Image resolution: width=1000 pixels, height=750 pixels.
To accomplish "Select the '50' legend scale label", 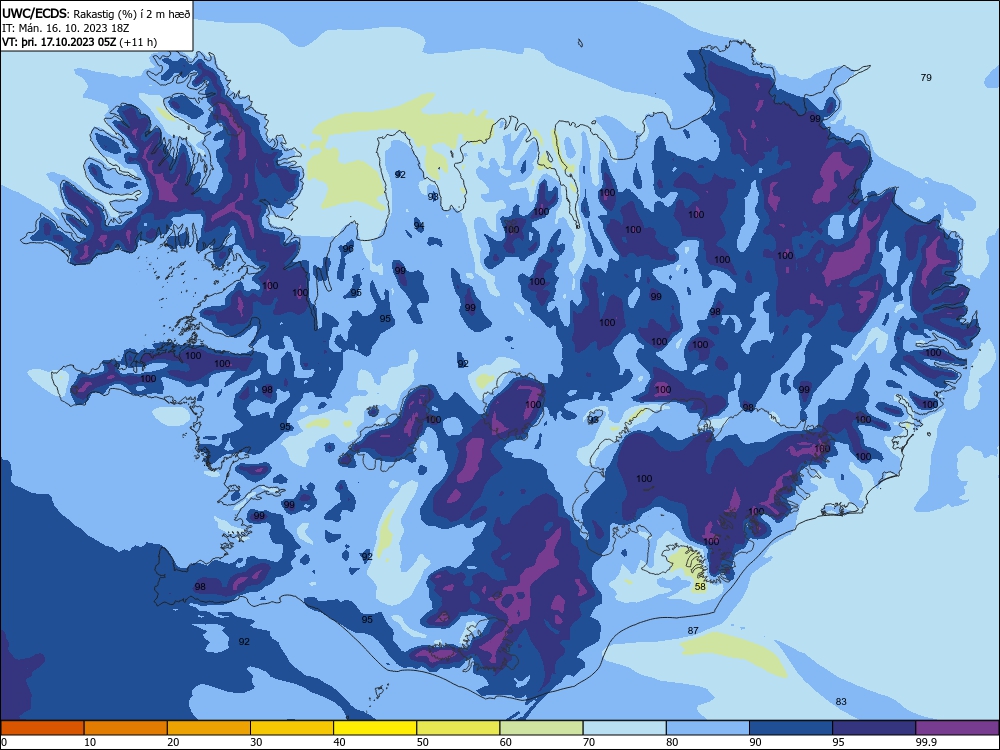I will [x=423, y=742].
